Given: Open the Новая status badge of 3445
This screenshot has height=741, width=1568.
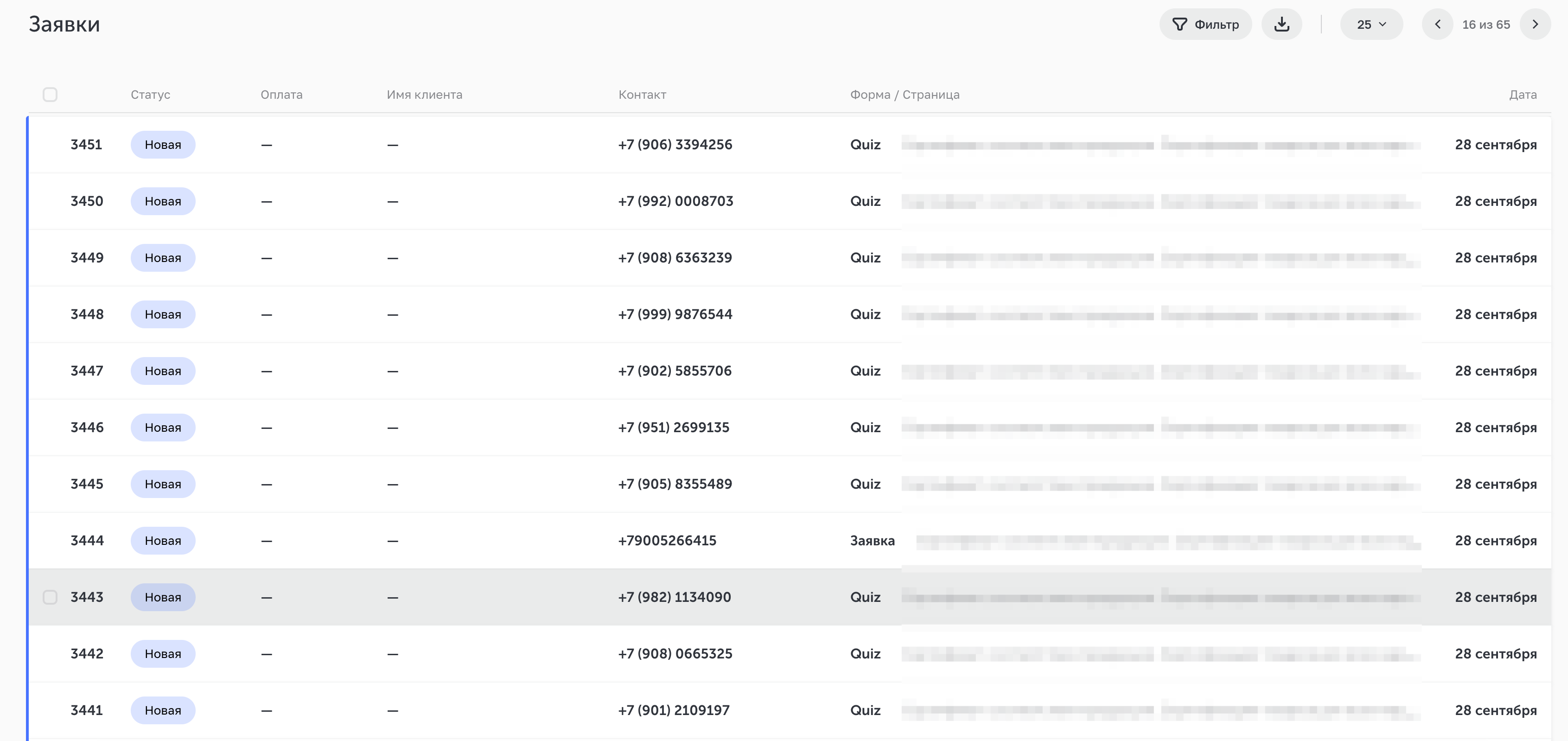Looking at the screenshot, I should pos(163,484).
